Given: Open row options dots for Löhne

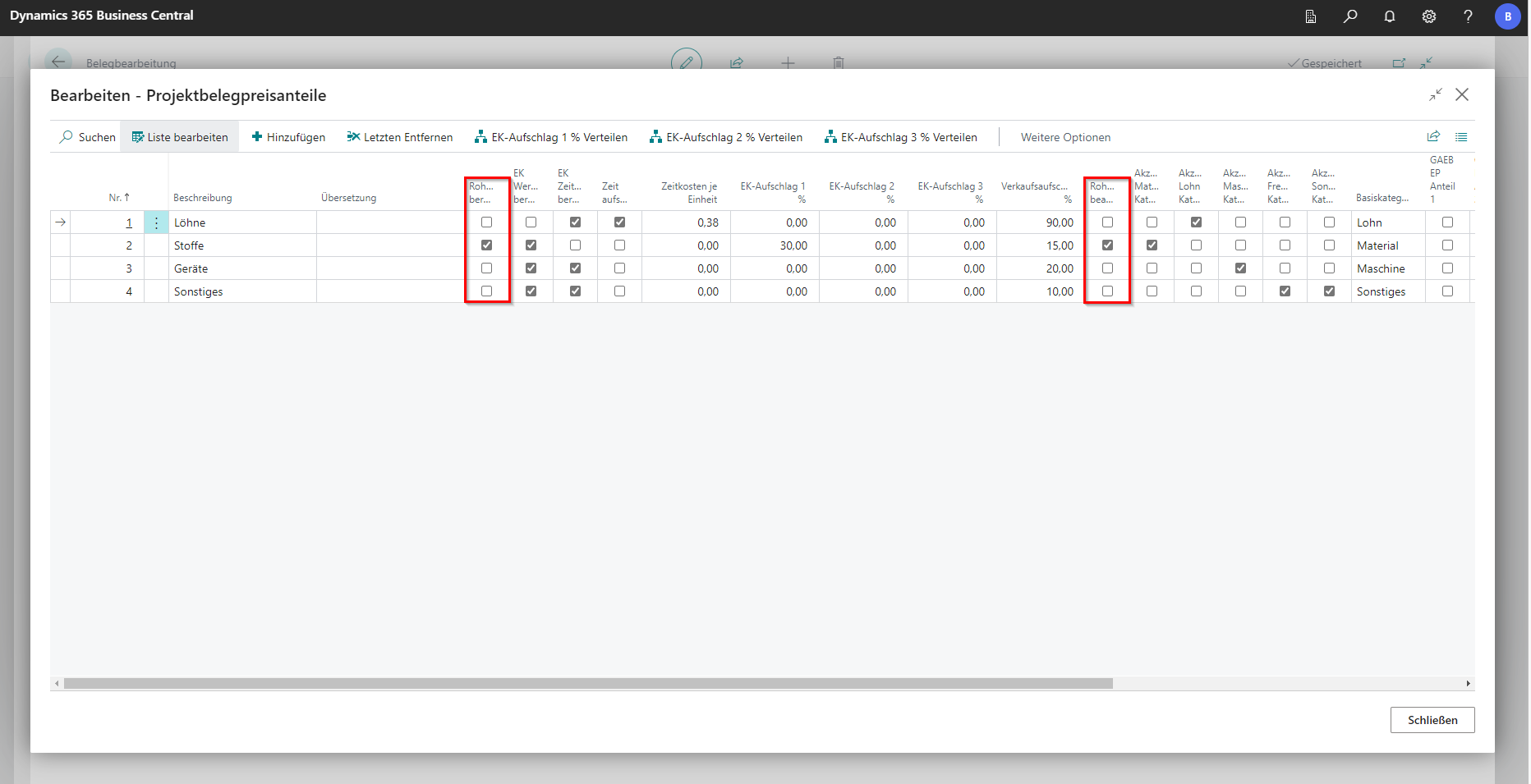Looking at the screenshot, I should click(x=156, y=222).
